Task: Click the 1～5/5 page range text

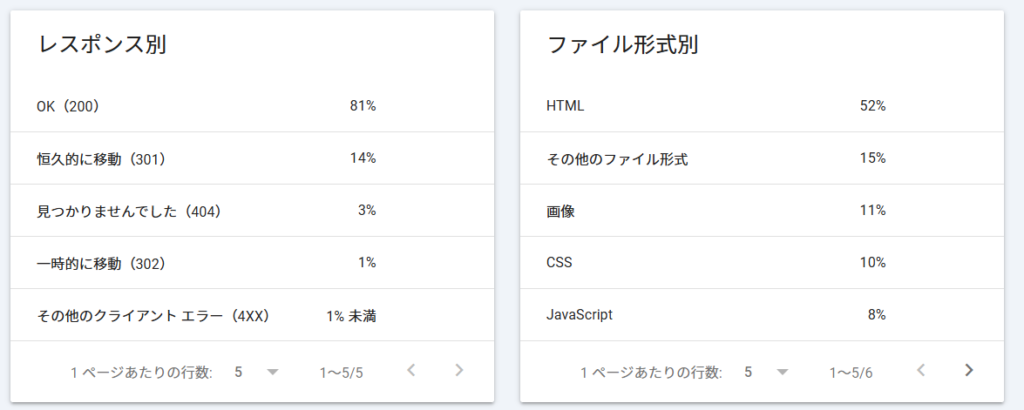Action: click(341, 372)
